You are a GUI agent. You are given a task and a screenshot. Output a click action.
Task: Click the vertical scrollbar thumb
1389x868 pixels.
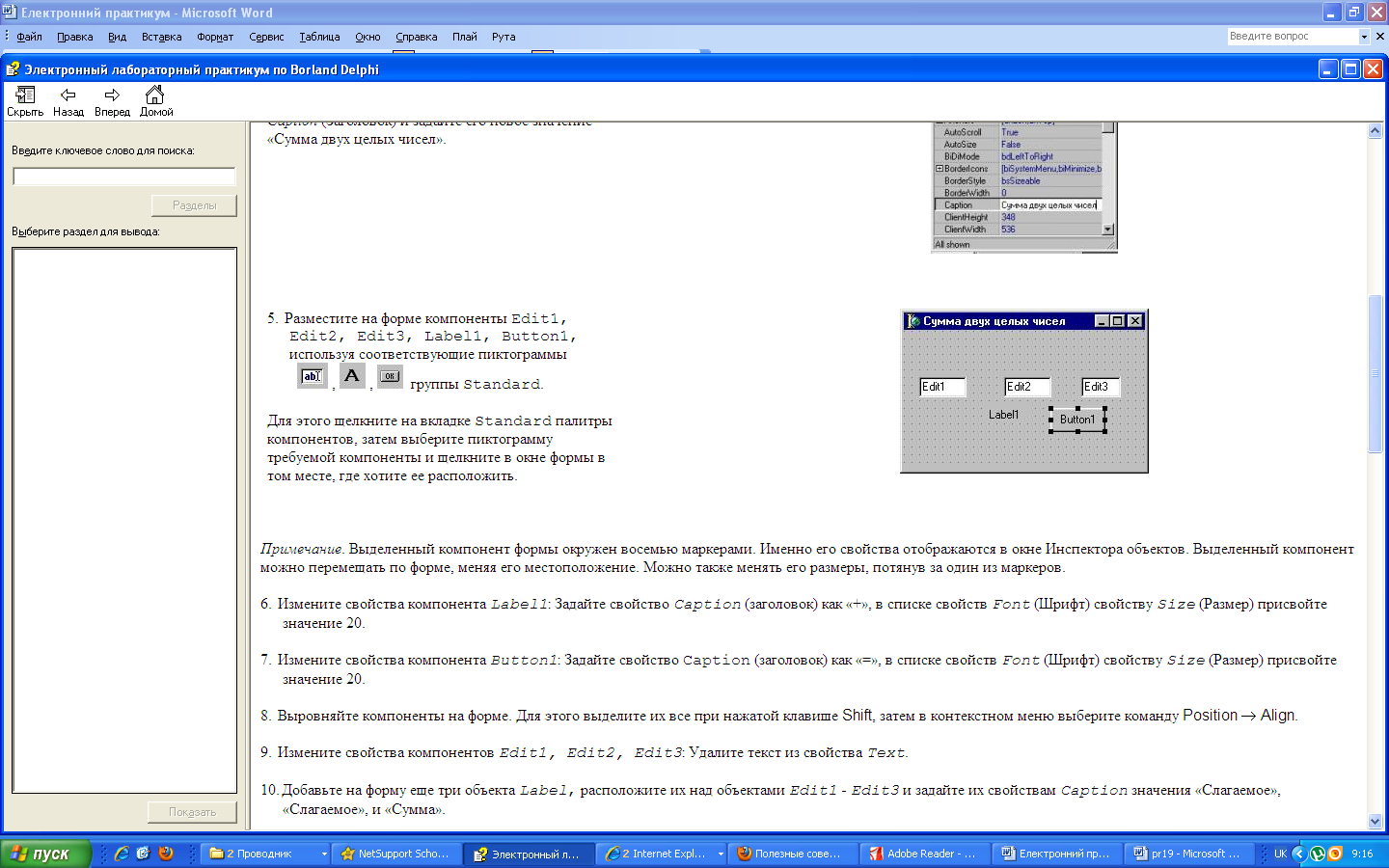[x=1375, y=373]
